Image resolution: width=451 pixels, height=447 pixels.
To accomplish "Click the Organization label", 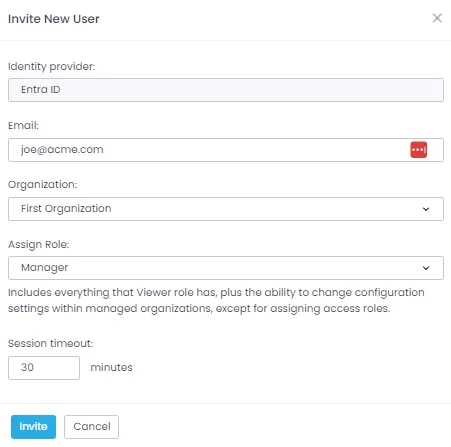I will [43, 185].
